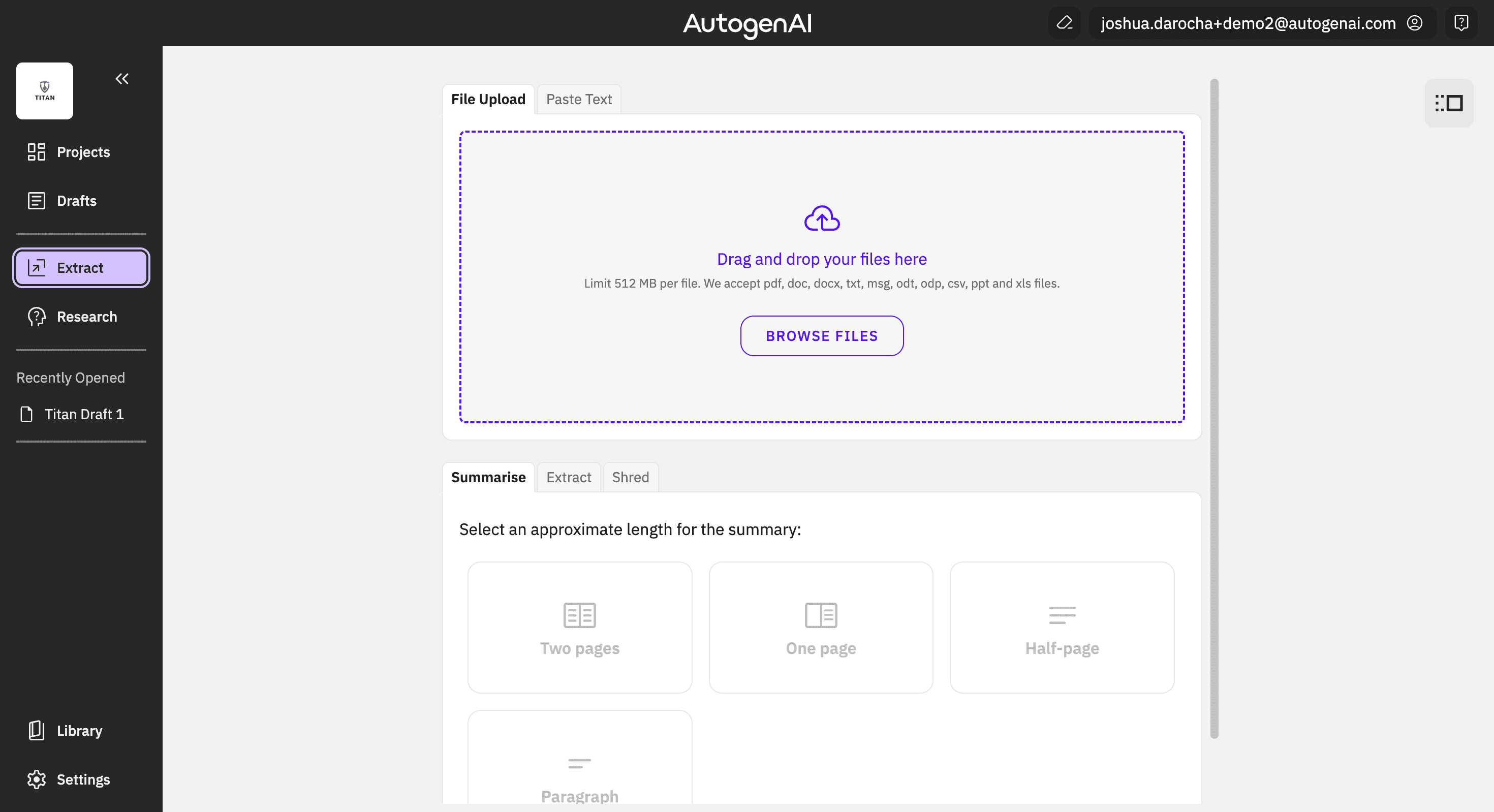Select the Extract tab beside Summarise
This screenshot has width=1494, height=812.
(568, 477)
